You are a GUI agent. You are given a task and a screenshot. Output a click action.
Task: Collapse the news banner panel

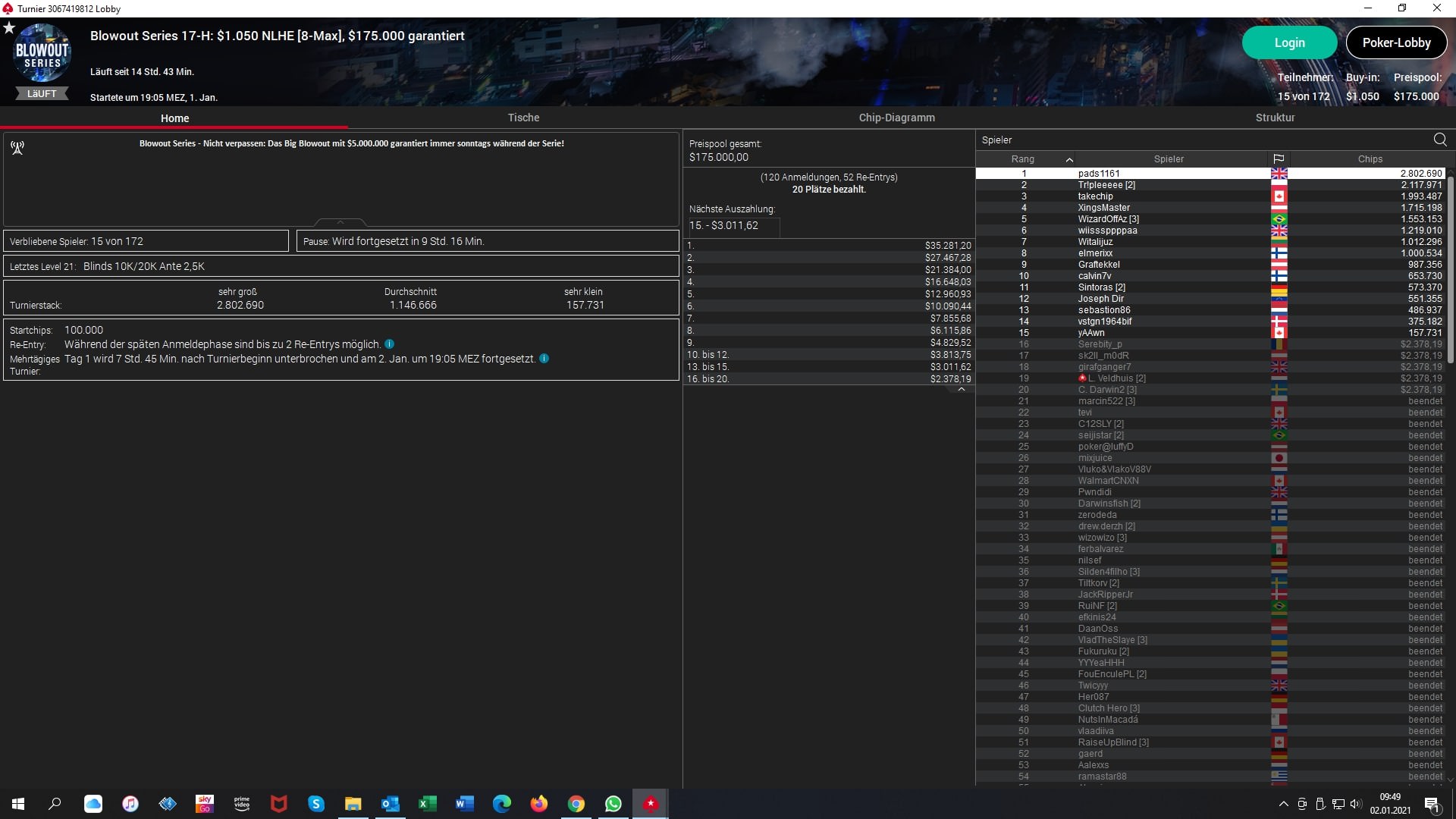pos(340,222)
